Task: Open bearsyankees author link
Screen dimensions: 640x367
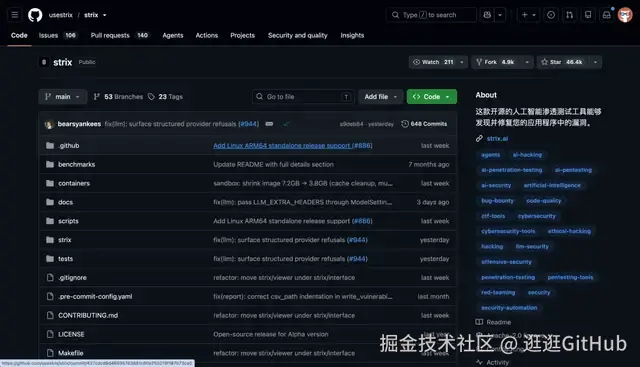Action: tap(79, 124)
